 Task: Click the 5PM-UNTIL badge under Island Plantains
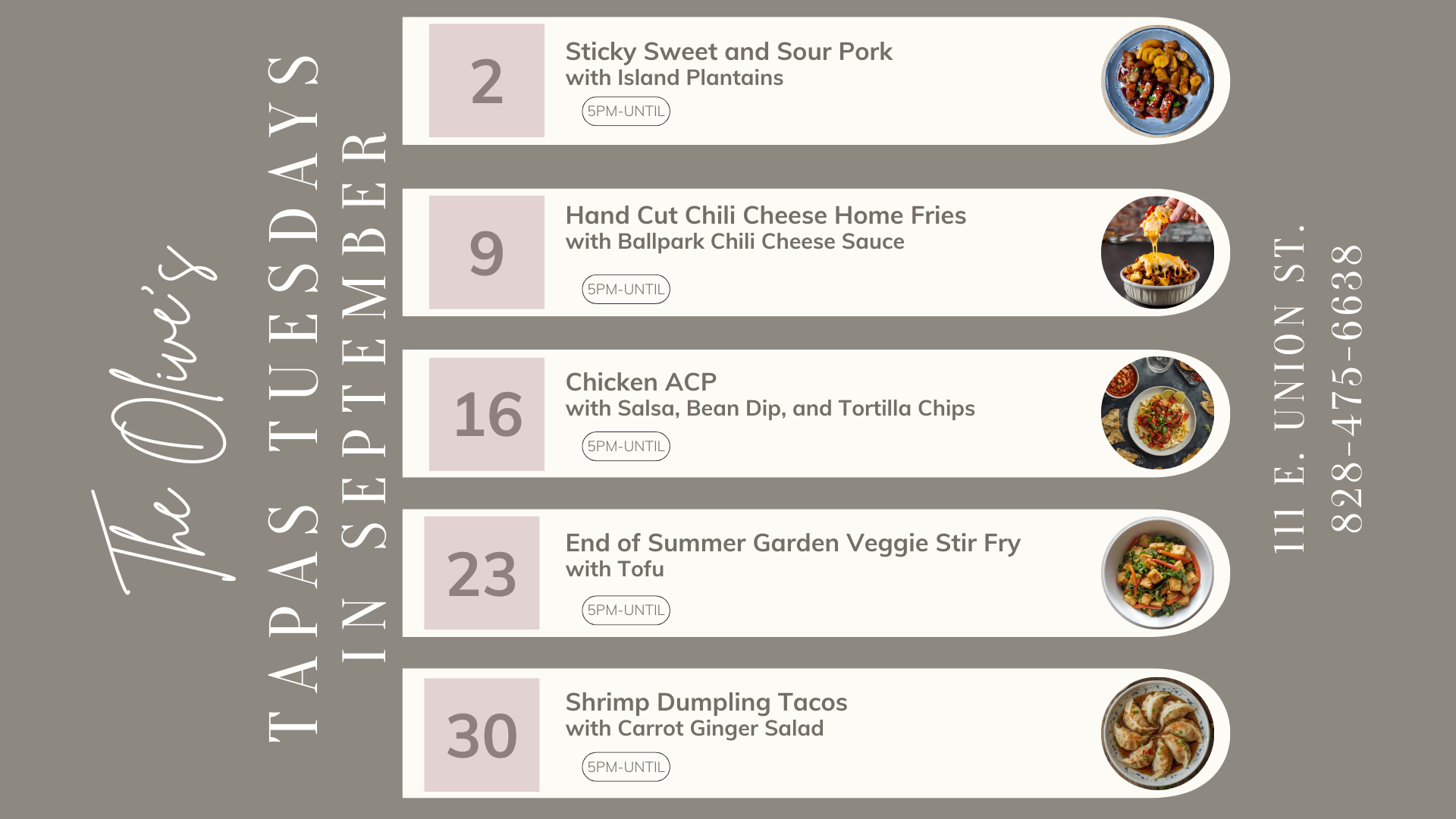(626, 111)
